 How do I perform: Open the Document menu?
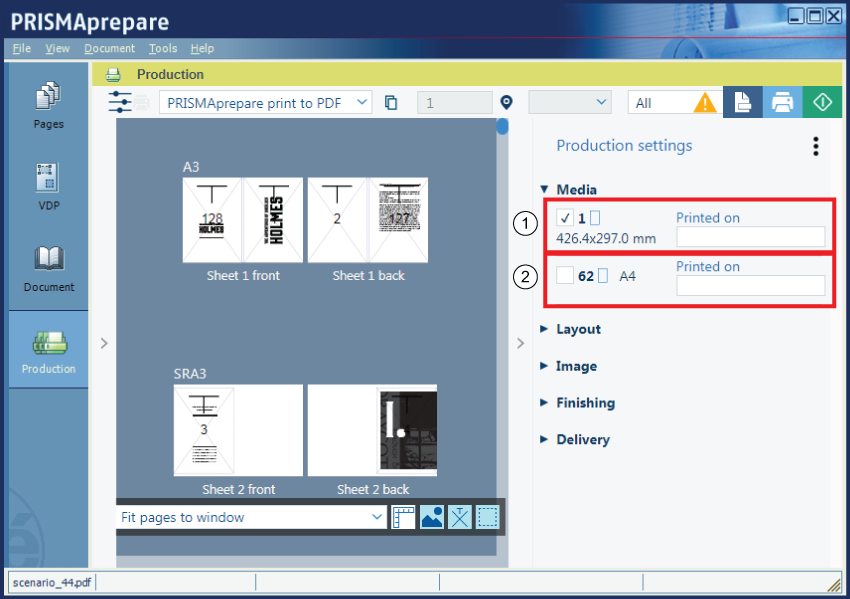point(109,48)
